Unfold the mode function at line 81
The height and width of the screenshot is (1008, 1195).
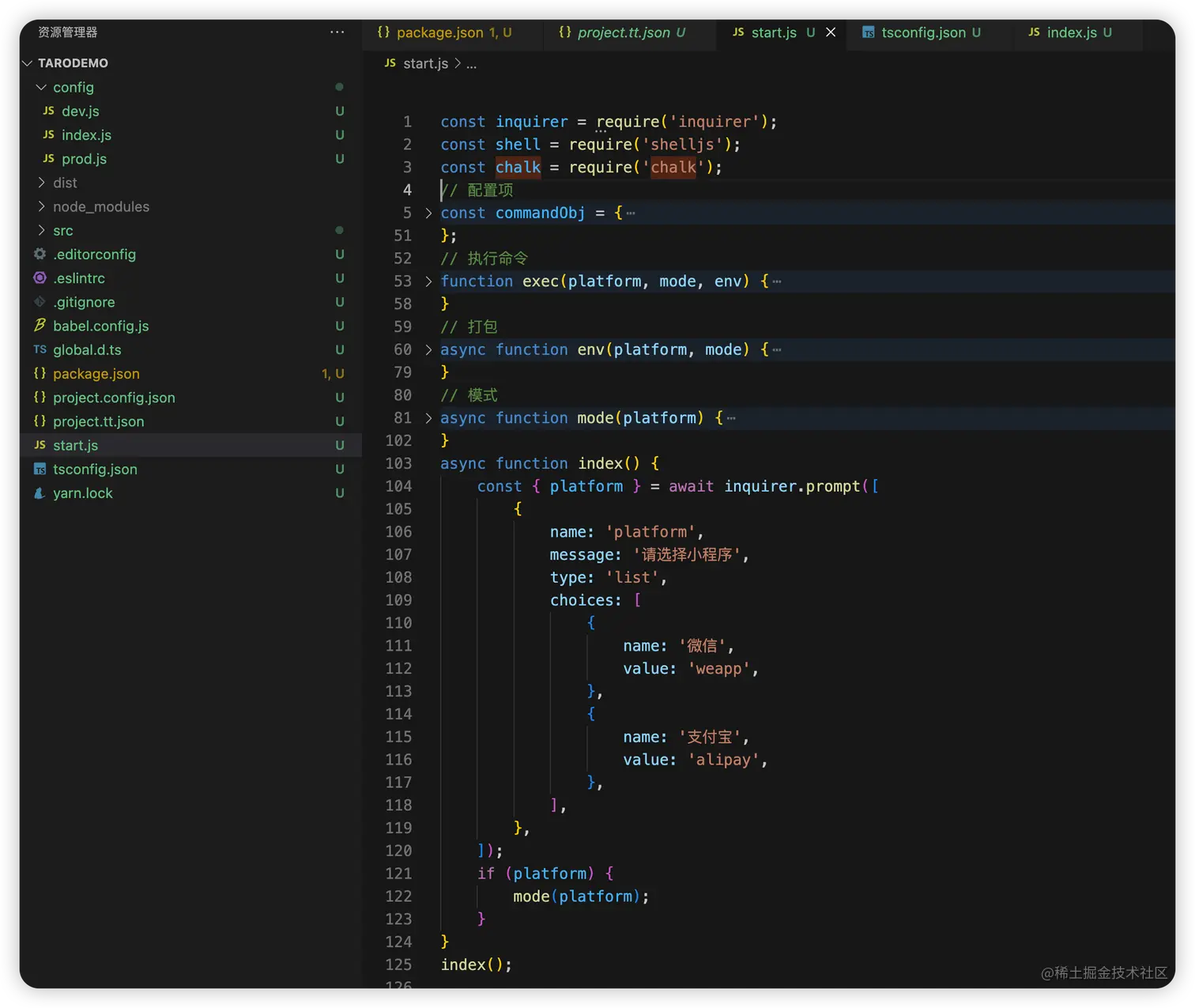[x=428, y=418]
